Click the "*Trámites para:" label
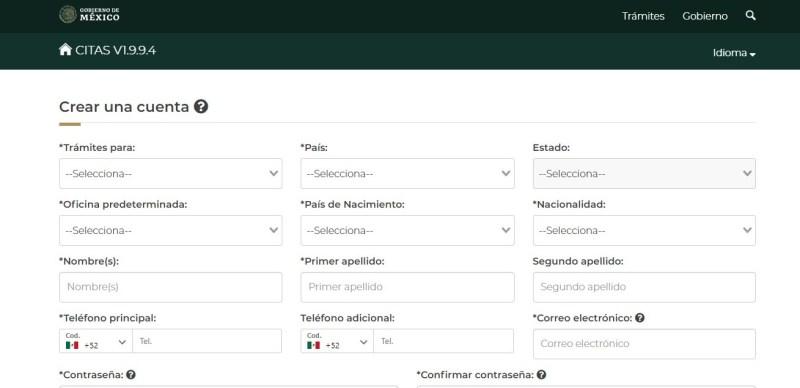 (x=97, y=148)
